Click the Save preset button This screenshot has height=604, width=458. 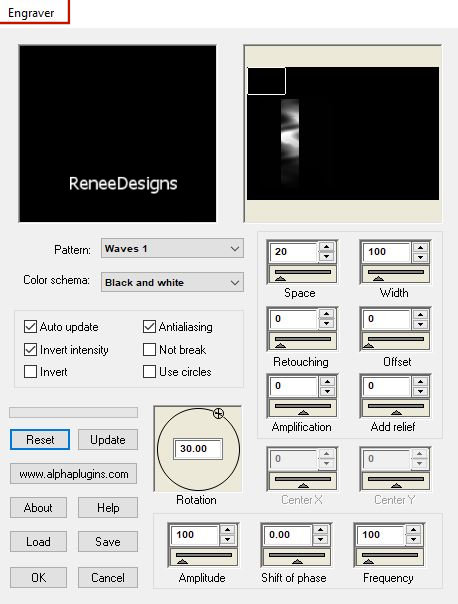tap(108, 542)
